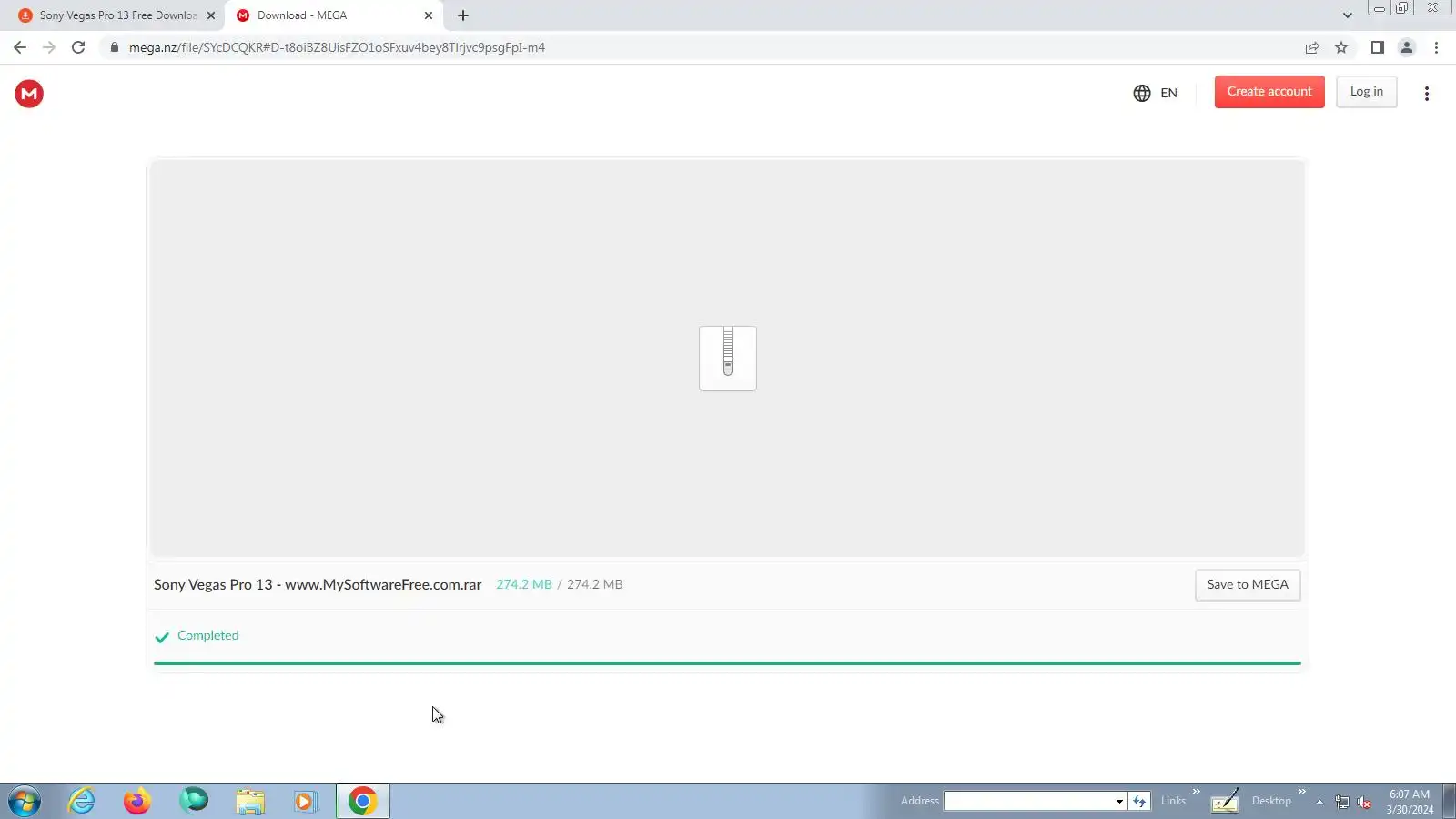The height and width of the screenshot is (819, 1456).
Task: Click the Log in button
Action: 1366,92
